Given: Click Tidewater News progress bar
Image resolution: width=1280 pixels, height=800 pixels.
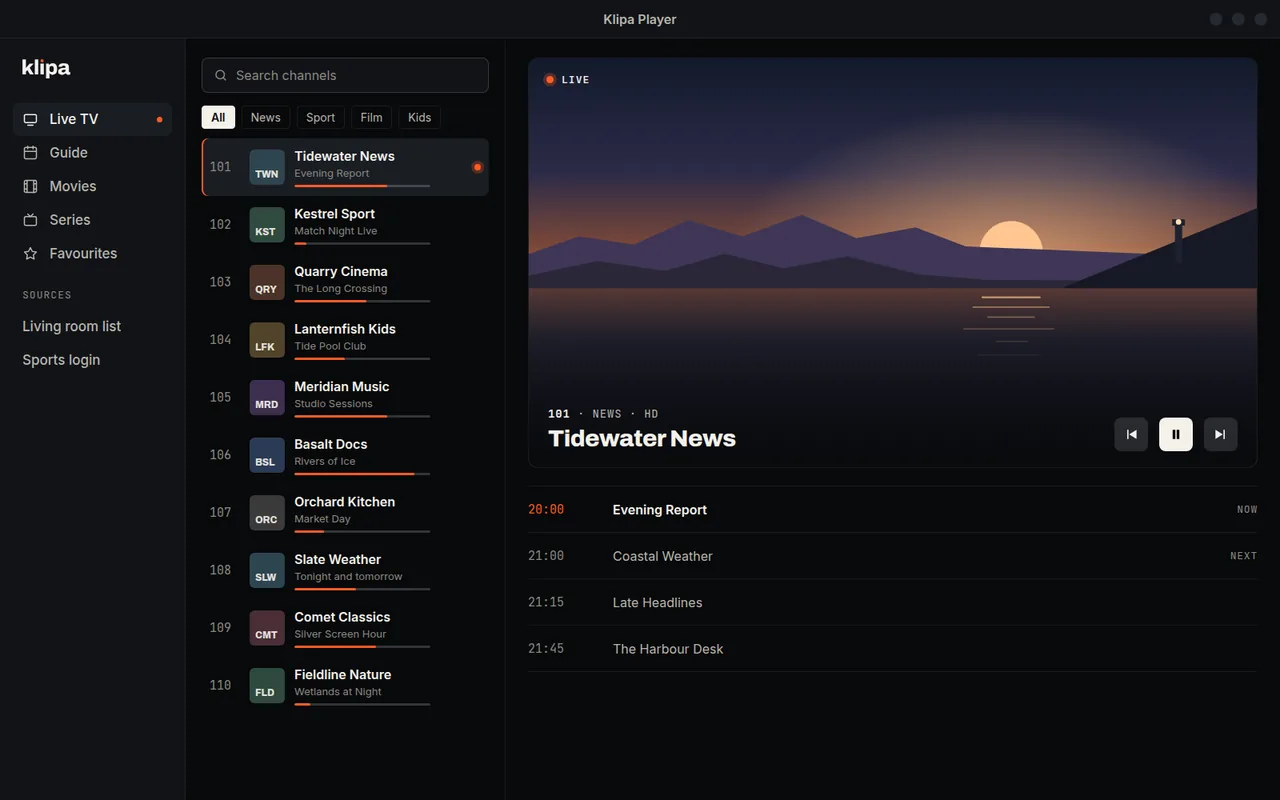Looking at the screenshot, I should pyautogui.click(x=362, y=186).
